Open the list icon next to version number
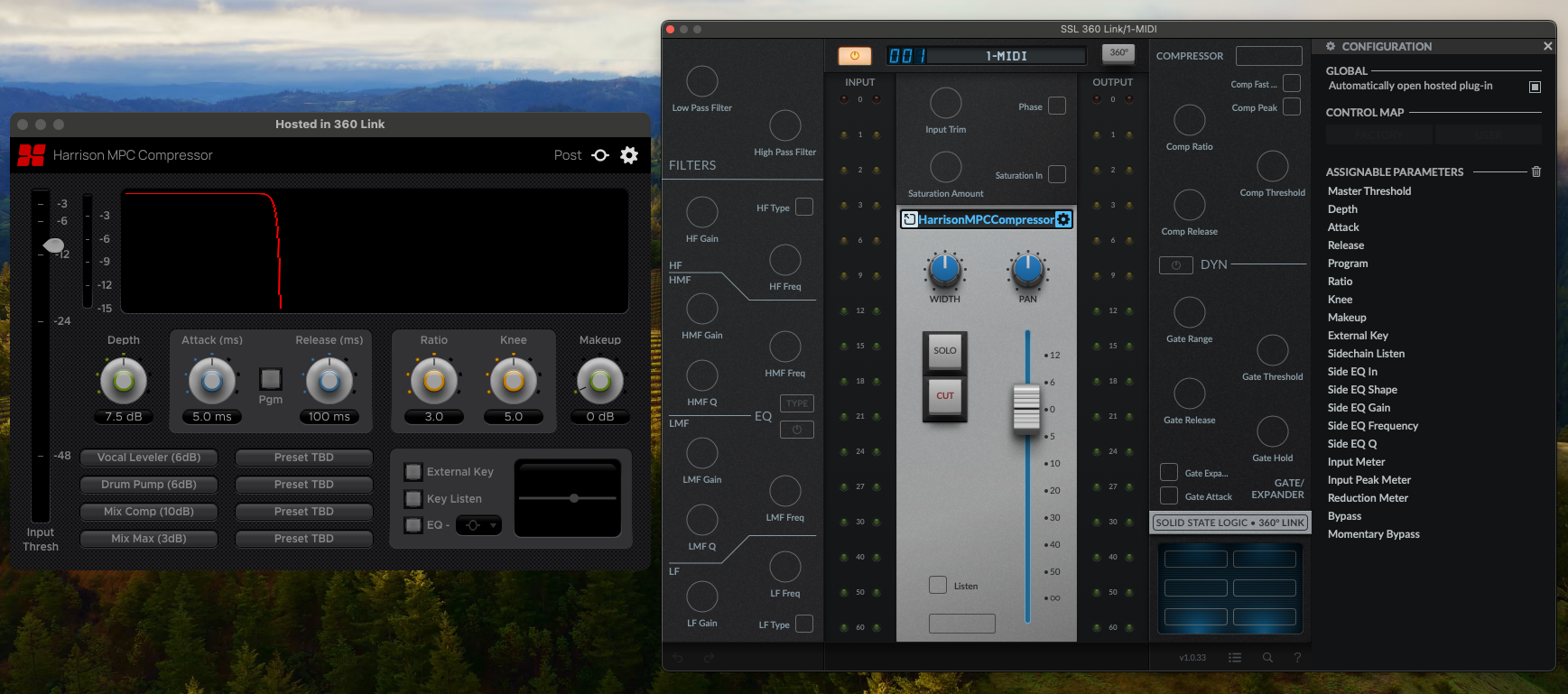1568x694 pixels. coord(1235,658)
